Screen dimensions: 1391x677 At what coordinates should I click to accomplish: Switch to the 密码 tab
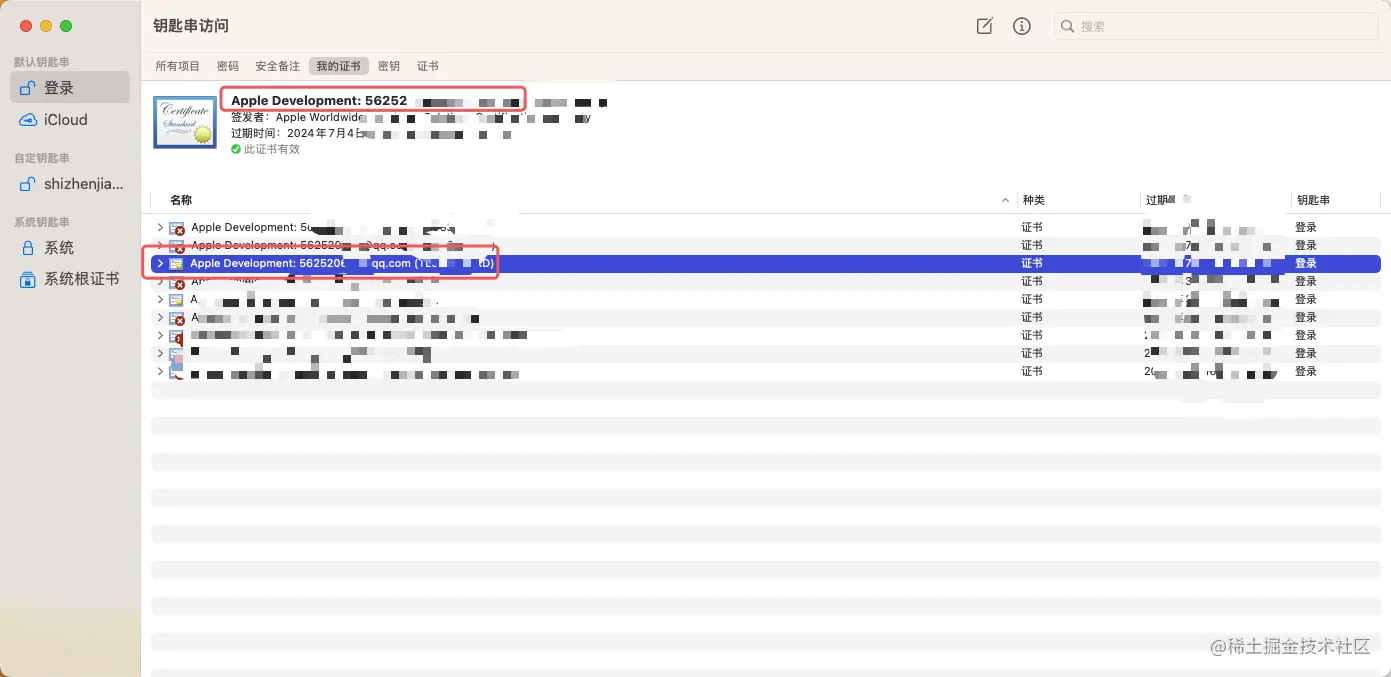[228, 66]
